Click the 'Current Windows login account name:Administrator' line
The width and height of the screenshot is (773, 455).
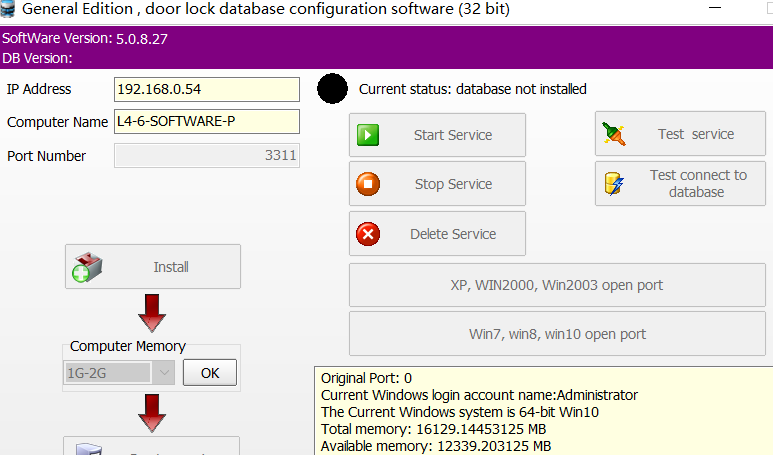(x=479, y=395)
